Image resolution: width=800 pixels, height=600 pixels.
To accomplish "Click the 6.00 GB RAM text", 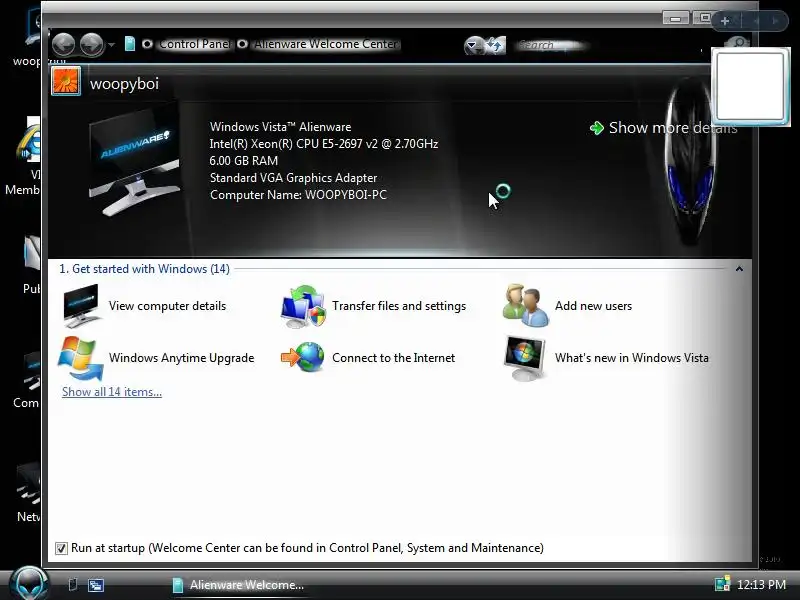I will point(244,161).
